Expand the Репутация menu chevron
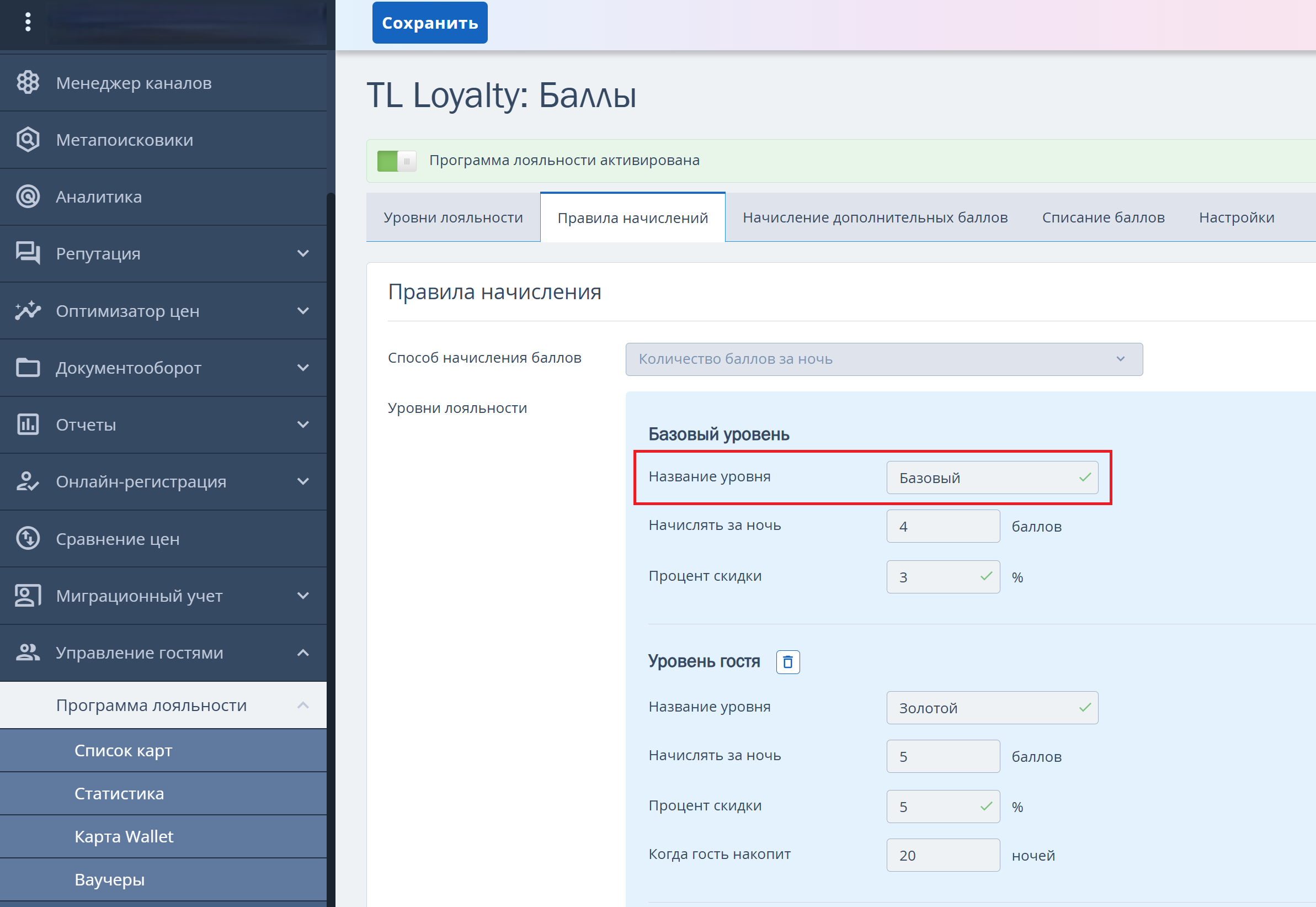This screenshot has width=1316, height=907. pos(303,253)
